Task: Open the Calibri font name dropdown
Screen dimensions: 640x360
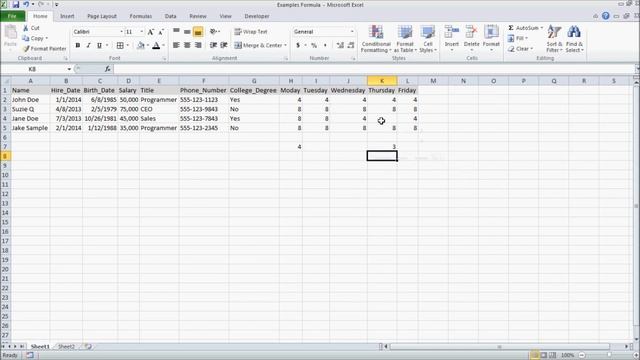Action: 121,31
